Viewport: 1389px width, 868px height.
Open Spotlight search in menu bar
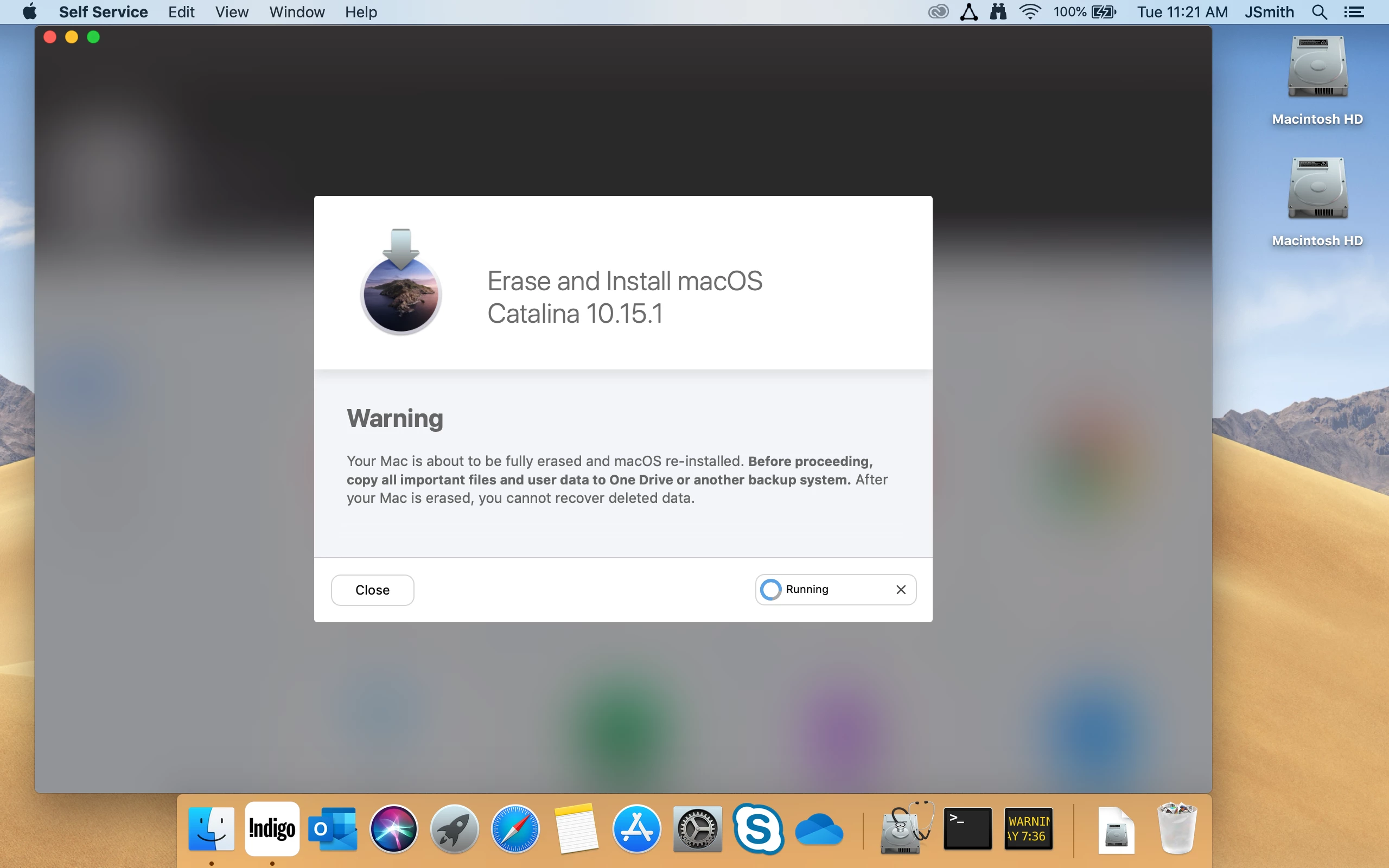pos(1320,12)
